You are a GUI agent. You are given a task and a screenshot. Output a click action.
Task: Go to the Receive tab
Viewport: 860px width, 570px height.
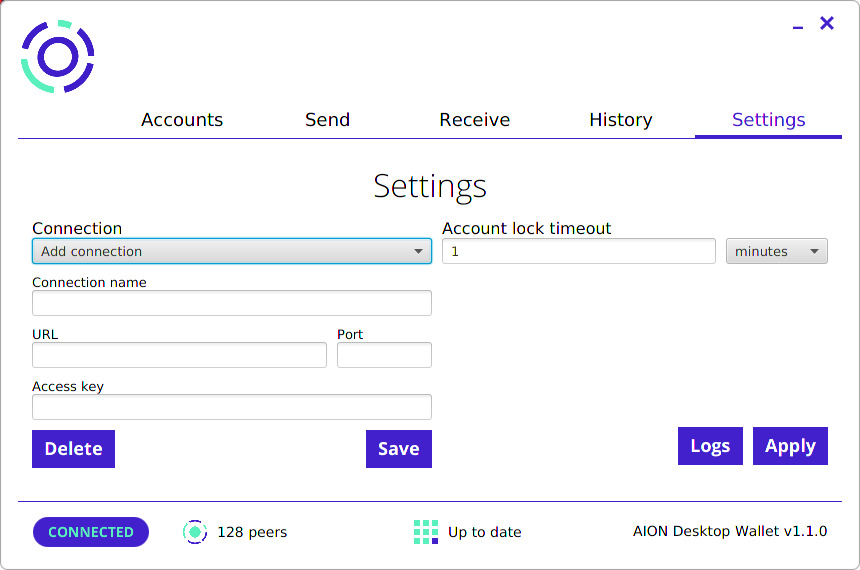[x=474, y=120]
